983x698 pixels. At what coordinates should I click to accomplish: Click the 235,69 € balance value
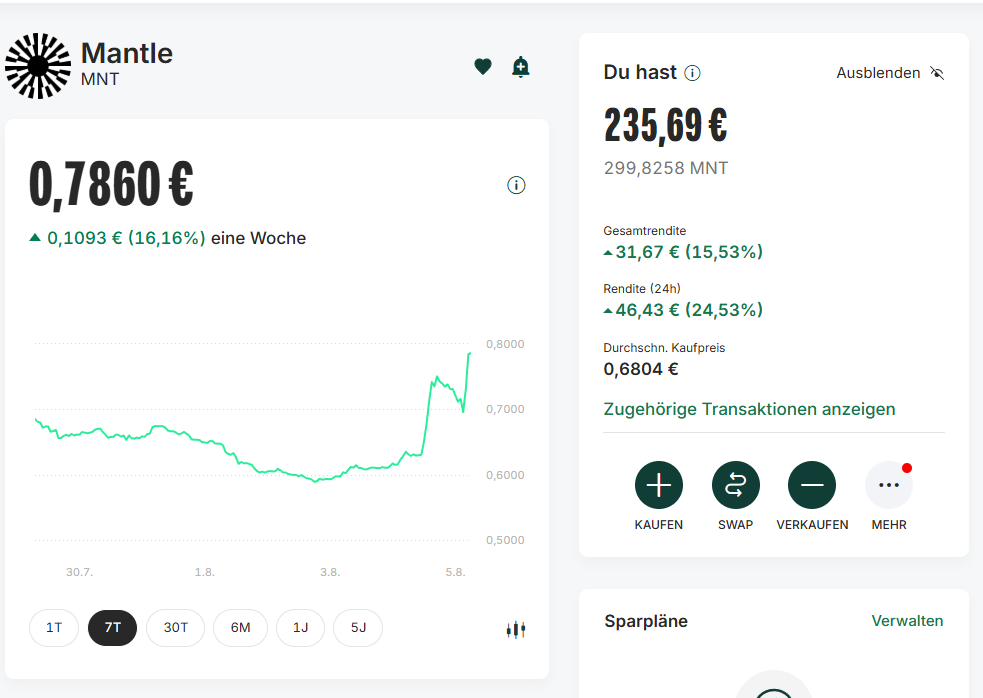(x=665, y=125)
